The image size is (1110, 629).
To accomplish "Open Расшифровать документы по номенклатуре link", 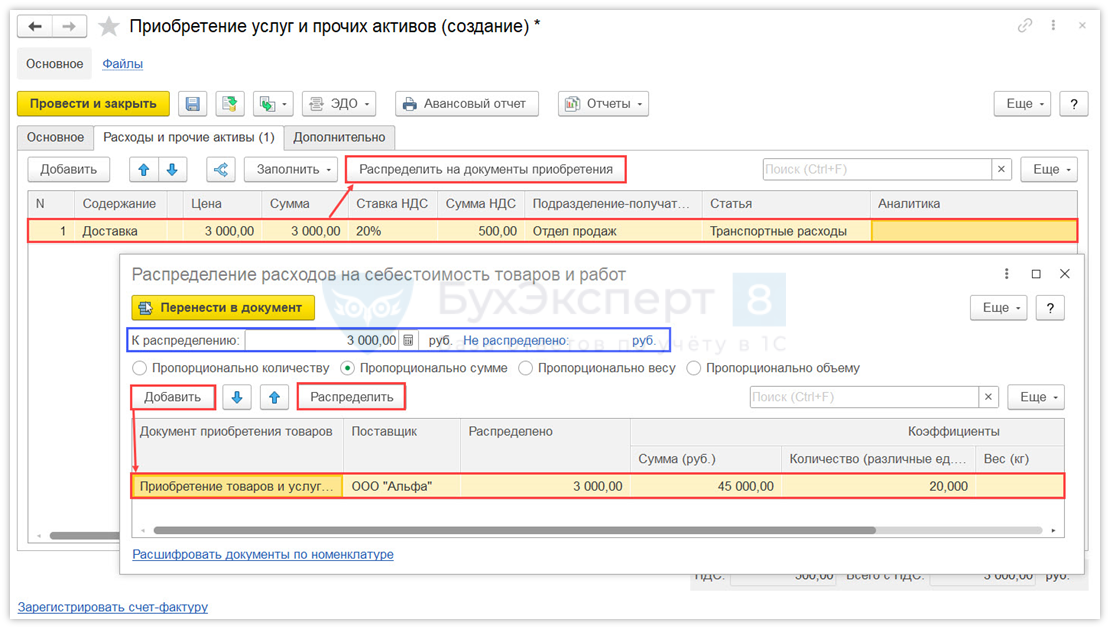I will pyautogui.click(x=263, y=554).
